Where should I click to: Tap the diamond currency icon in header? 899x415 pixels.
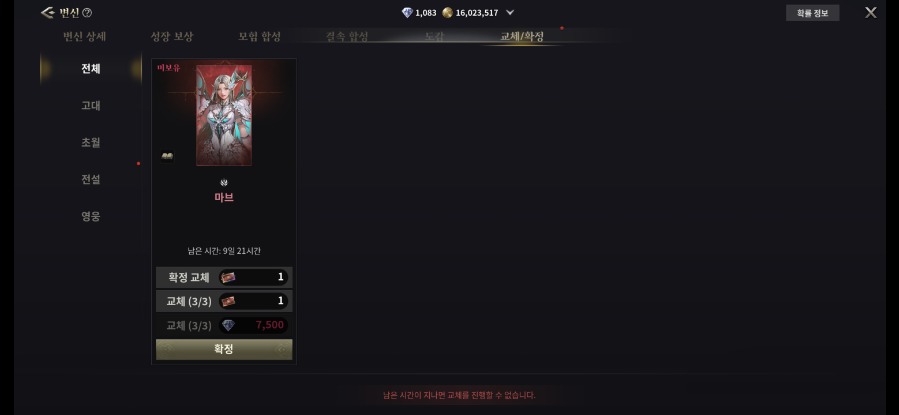point(407,13)
